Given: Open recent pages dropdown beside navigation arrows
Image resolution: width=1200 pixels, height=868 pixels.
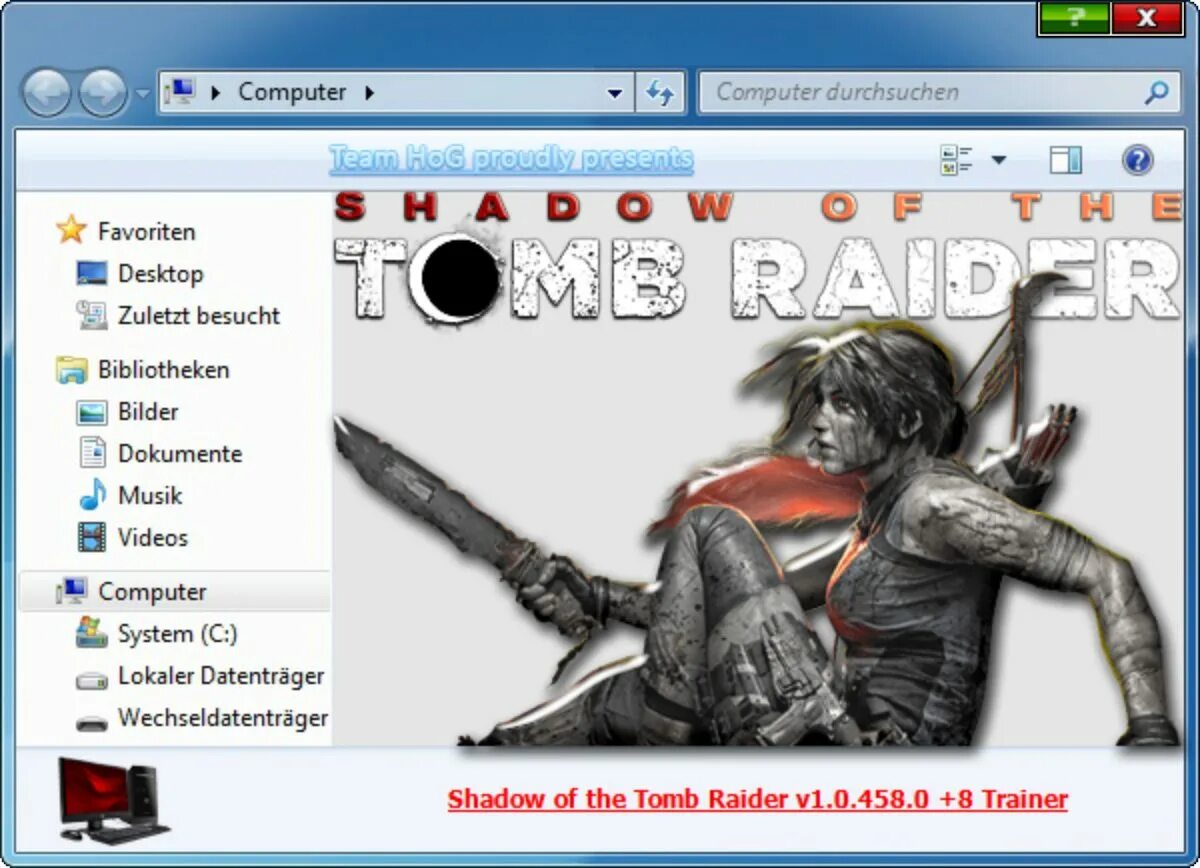Looking at the screenshot, I should 142,94.
